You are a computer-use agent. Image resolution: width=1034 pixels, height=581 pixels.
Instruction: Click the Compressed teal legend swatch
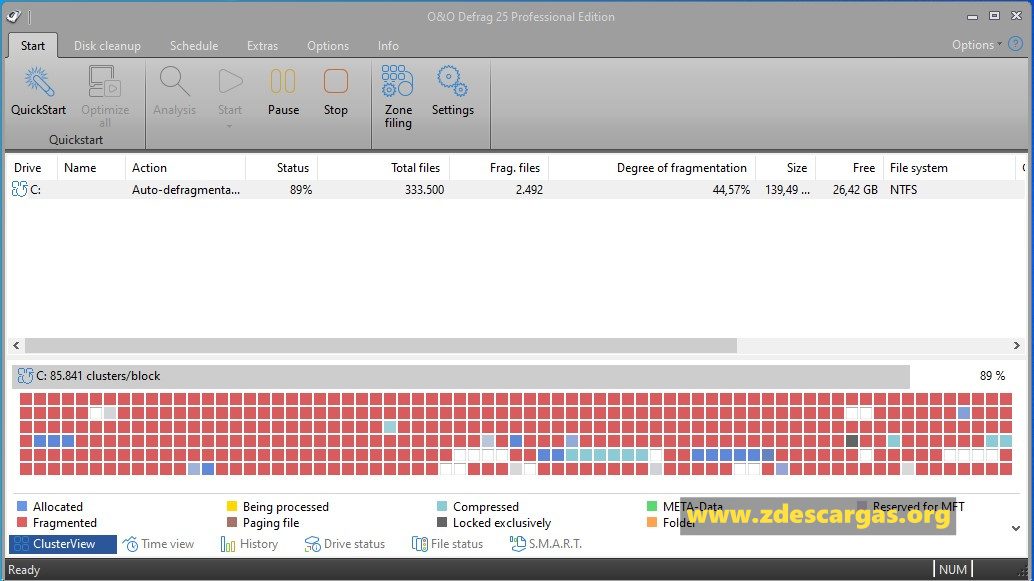coord(442,506)
